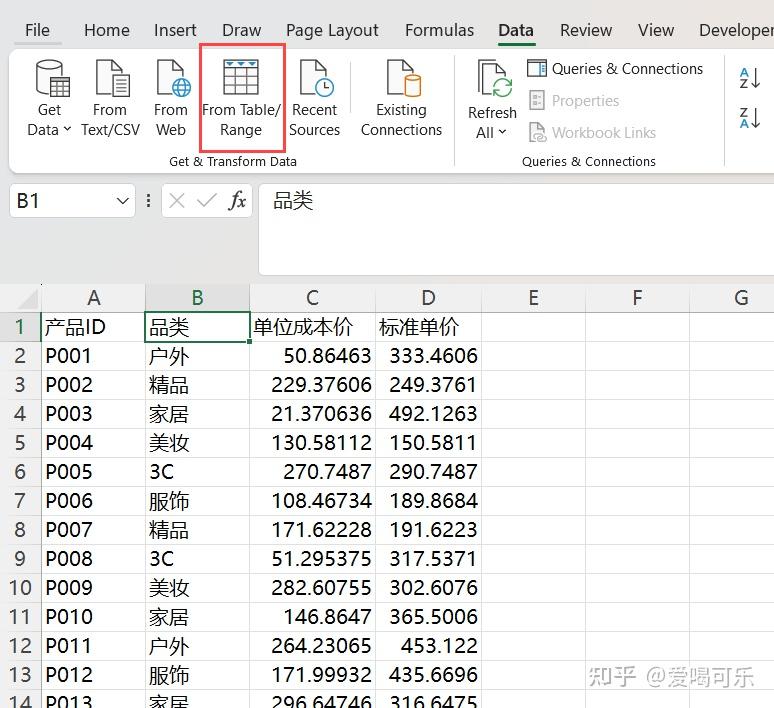
Task: Click the Refresh All icon
Action: point(494,78)
